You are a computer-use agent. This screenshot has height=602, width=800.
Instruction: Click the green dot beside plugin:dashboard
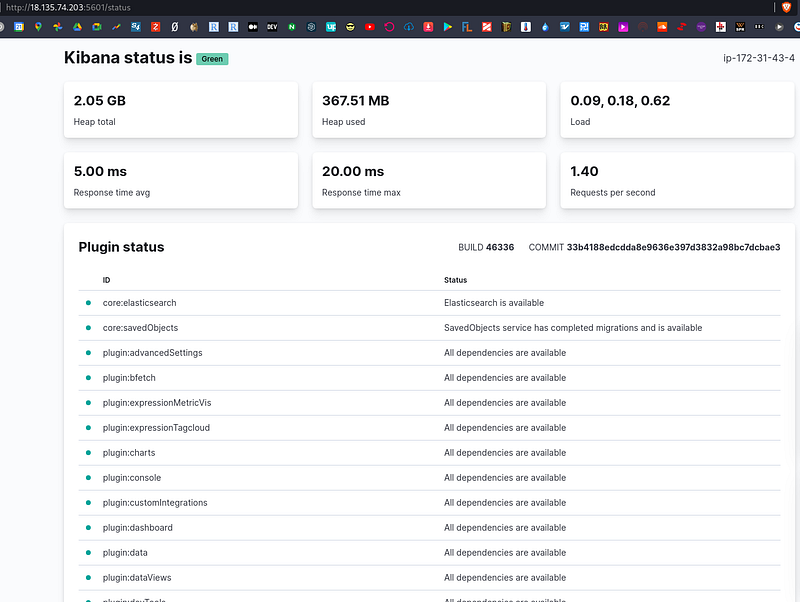tap(88, 528)
